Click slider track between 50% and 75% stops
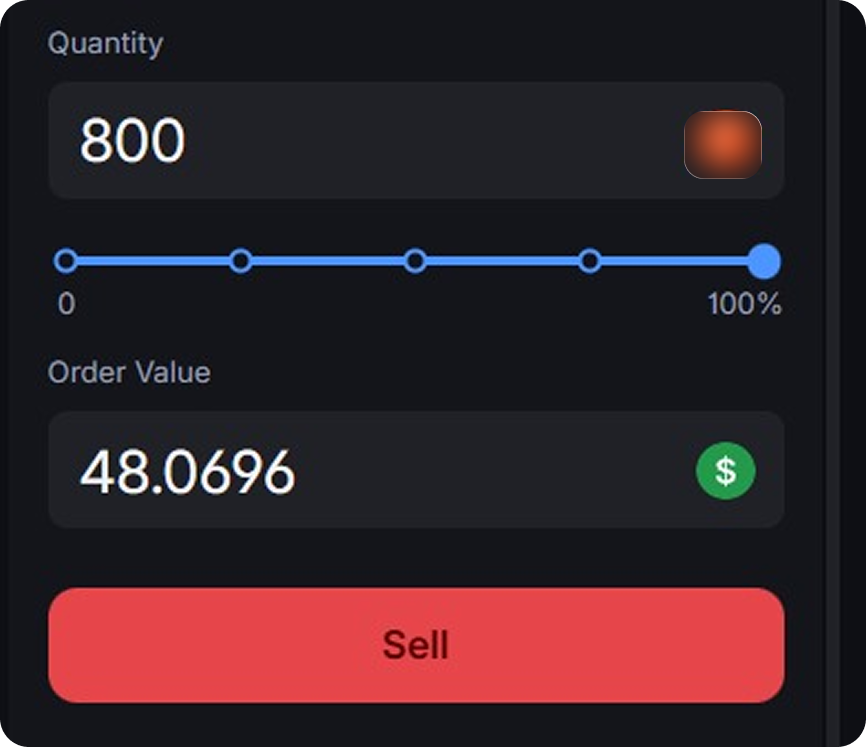Viewport: 866px width, 747px height. tap(503, 261)
